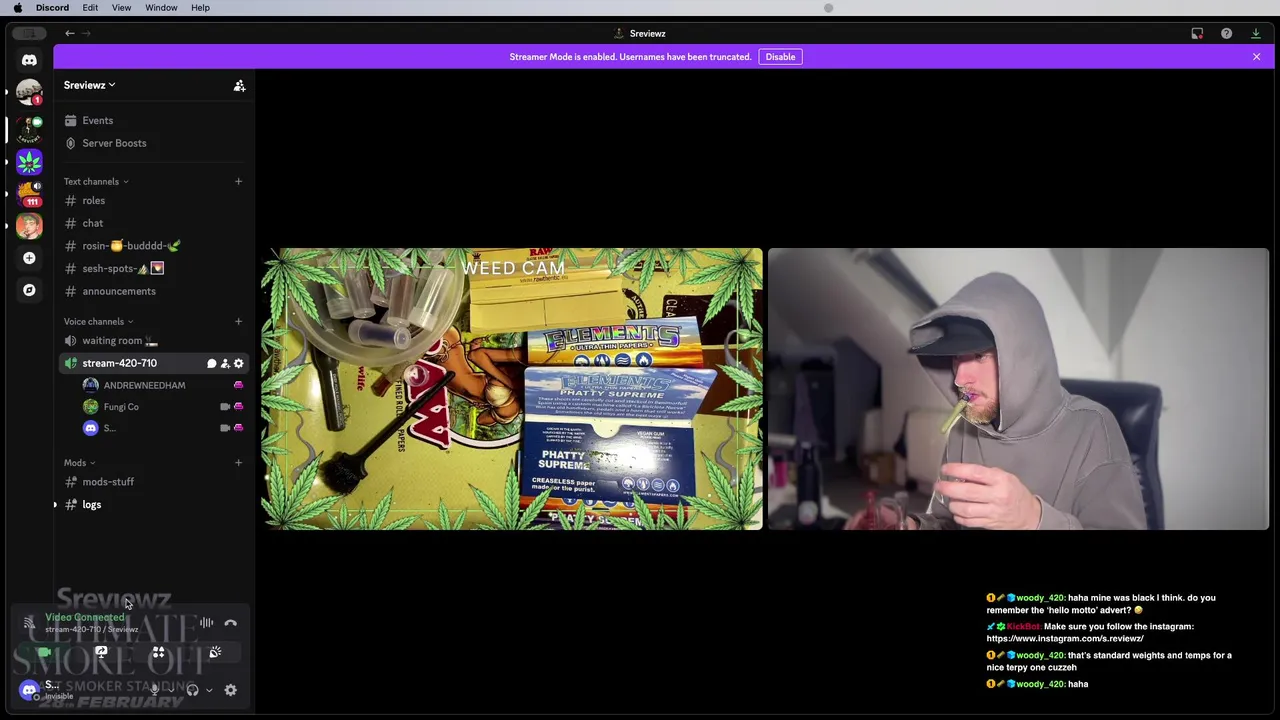Start an activity button
The height and width of the screenshot is (720, 1280).
tap(158, 652)
